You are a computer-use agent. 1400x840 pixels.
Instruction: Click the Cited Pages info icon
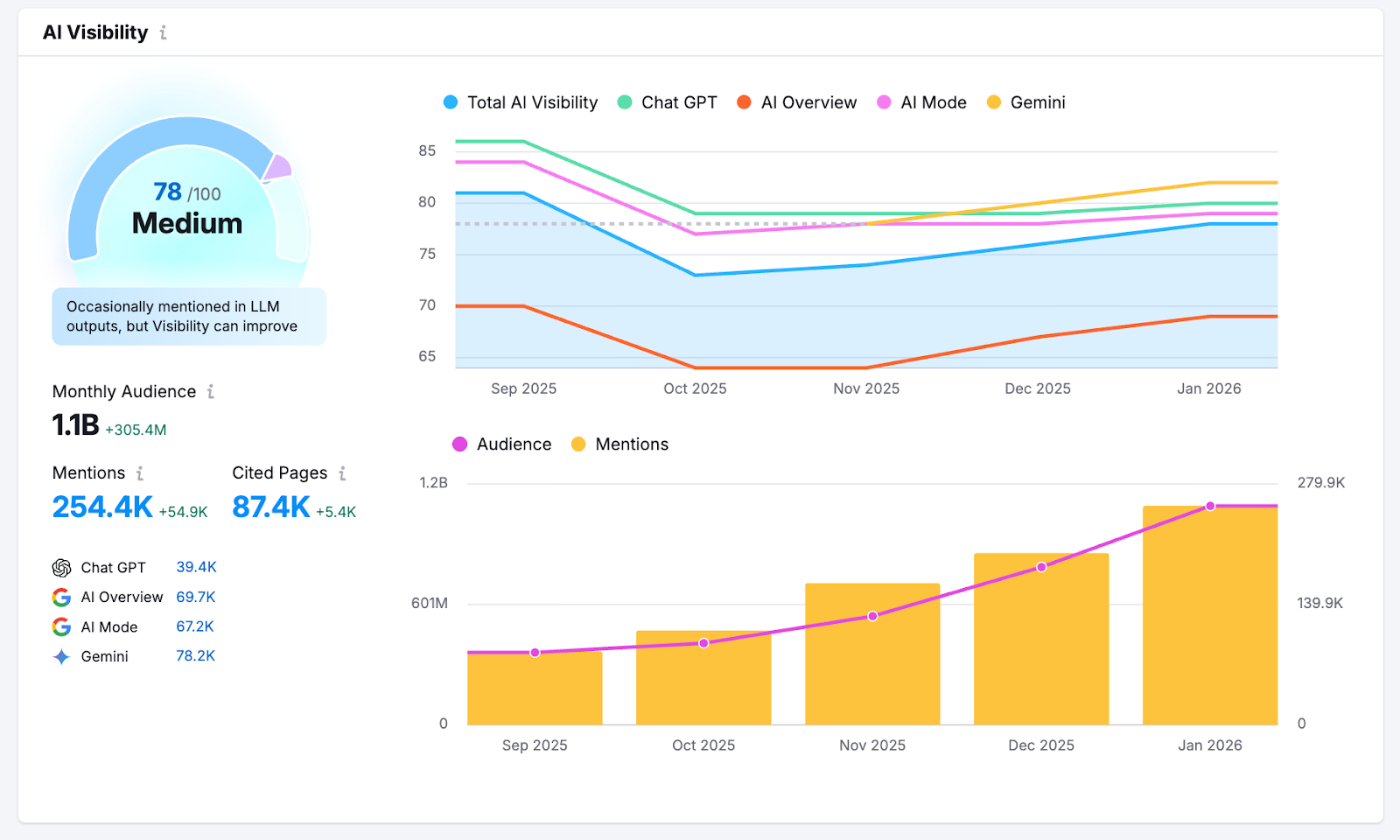coord(341,472)
